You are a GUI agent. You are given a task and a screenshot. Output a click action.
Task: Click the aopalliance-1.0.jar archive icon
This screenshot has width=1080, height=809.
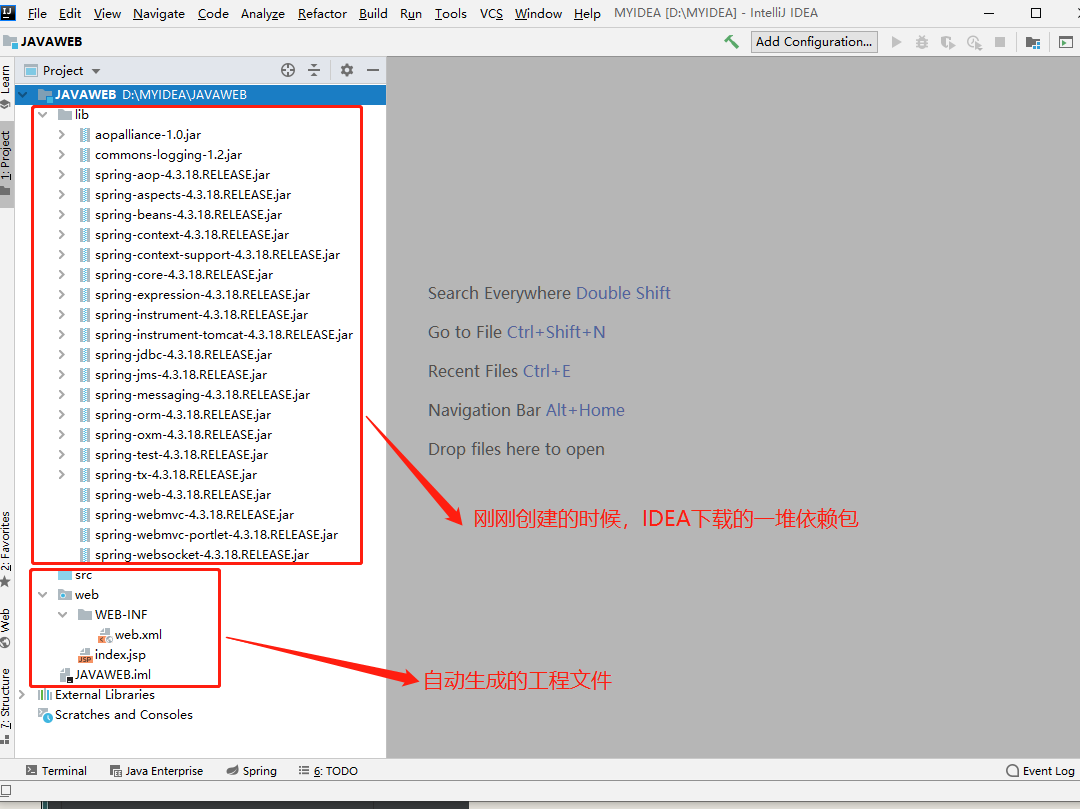85,134
